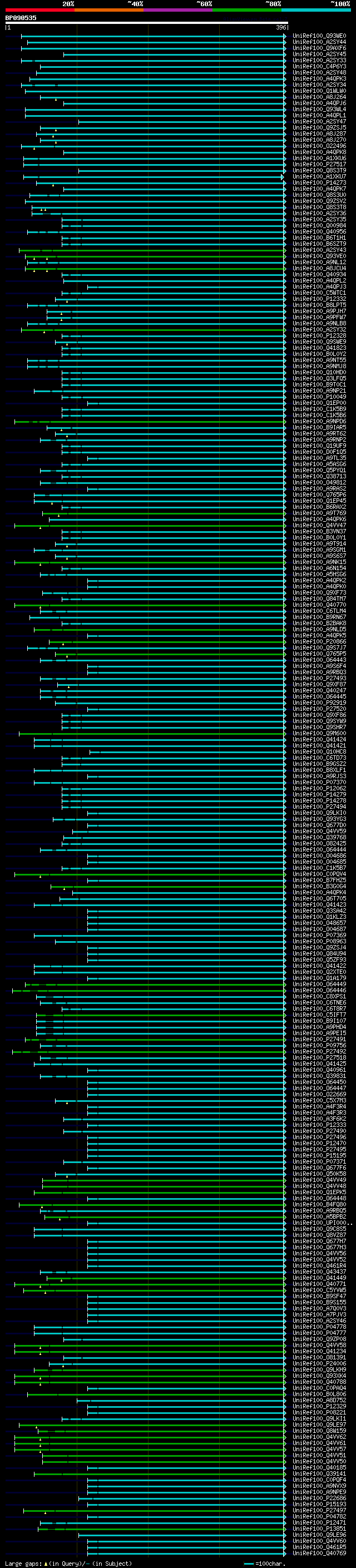Image resolution: width=356 pixels, height=1568 pixels.
Task: Select hit UniRef100_C4P6Y3
Action: [319, 66]
